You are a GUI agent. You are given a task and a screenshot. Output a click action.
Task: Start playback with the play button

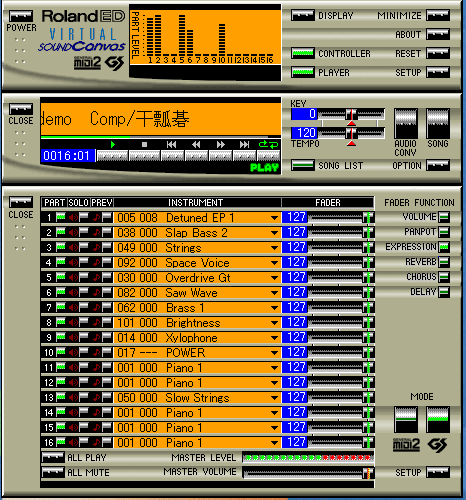pyautogui.click(x=112, y=155)
